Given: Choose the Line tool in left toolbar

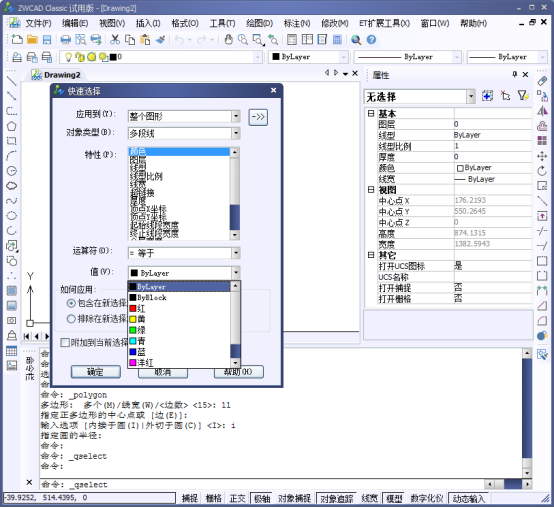Looking at the screenshot, I should point(11,81).
